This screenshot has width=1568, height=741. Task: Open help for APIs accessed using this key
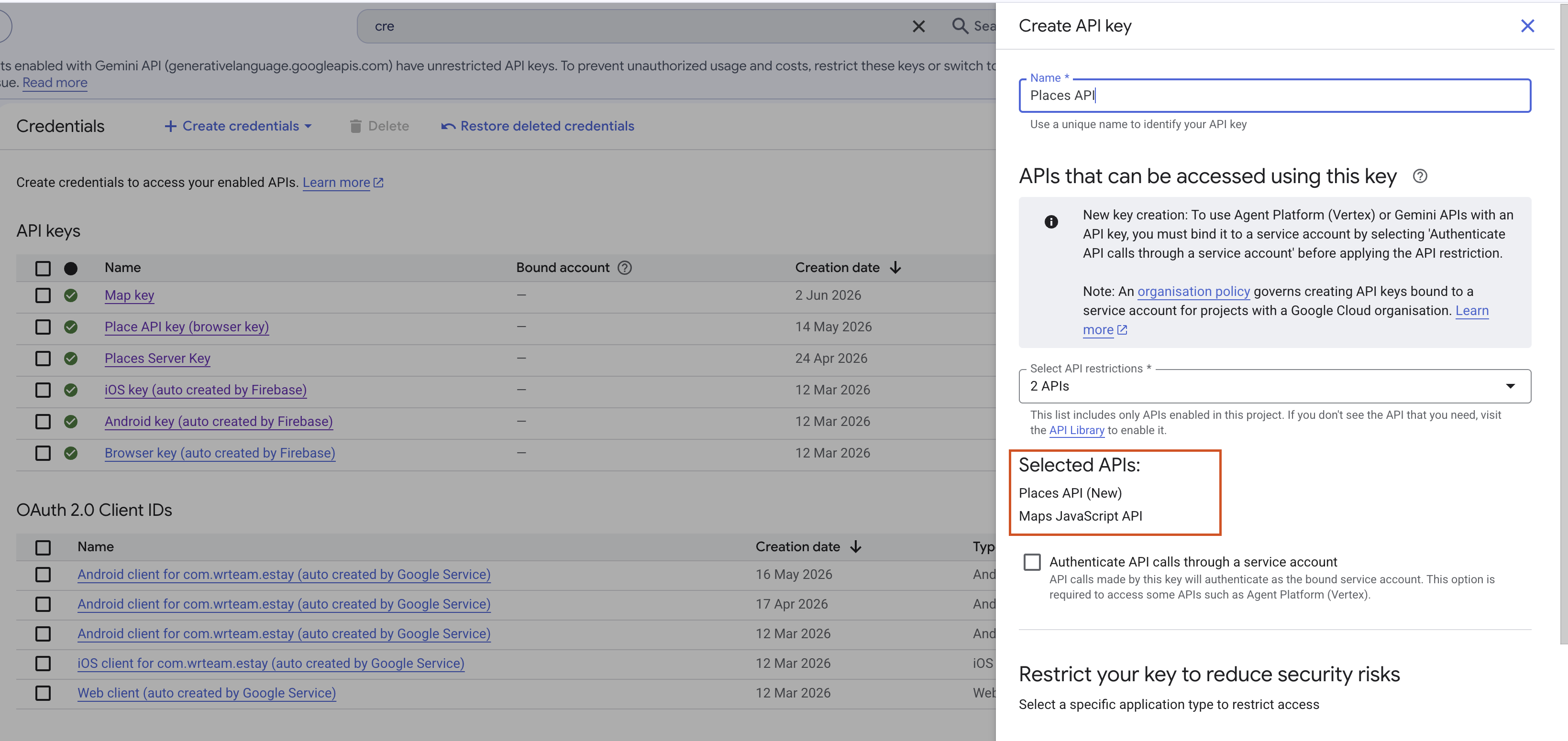[1420, 176]
